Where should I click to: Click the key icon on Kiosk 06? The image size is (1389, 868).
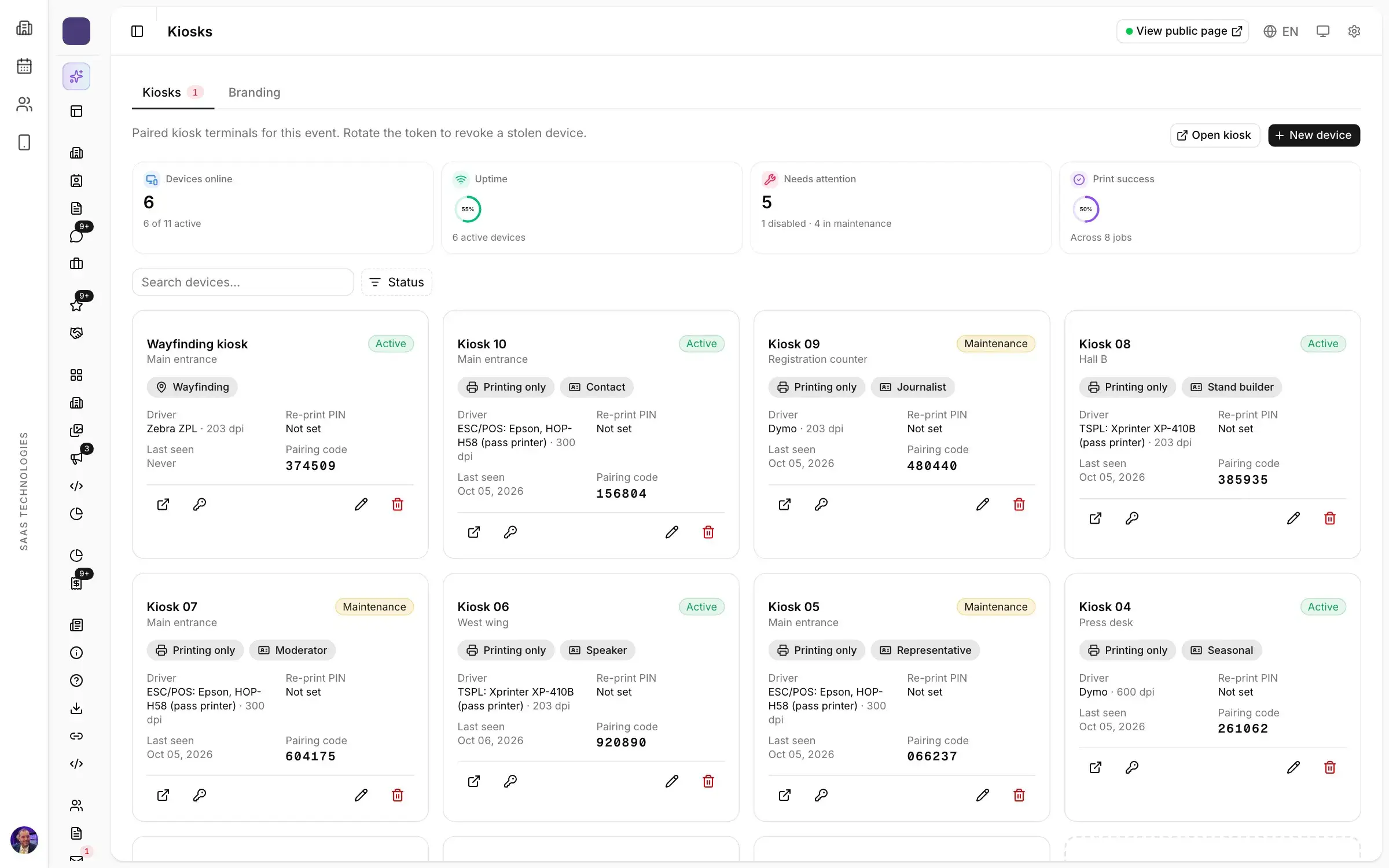click(x=510, y=781)
